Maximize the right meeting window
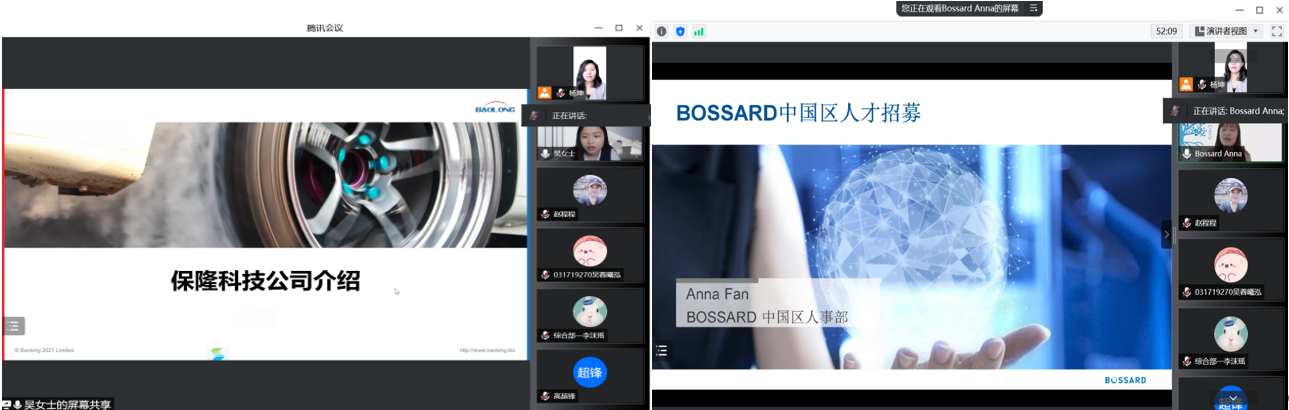This screenshot has height=410, width=1289. [x=1259, y=9]
